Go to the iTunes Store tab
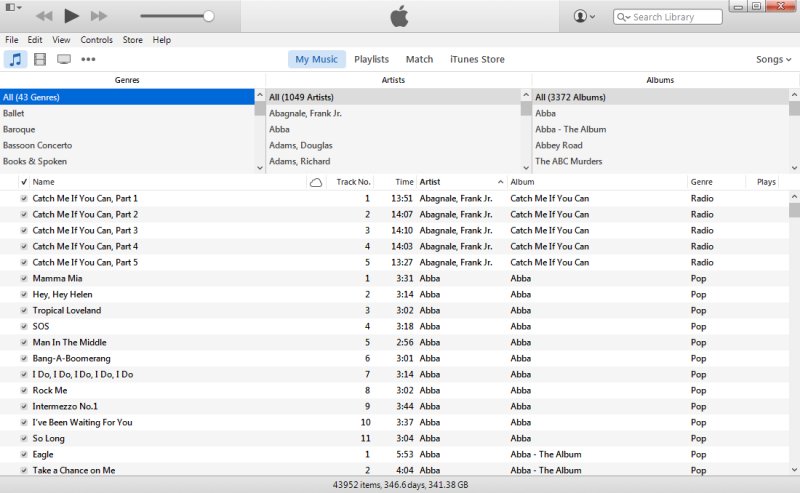 (x=477, y=59)
